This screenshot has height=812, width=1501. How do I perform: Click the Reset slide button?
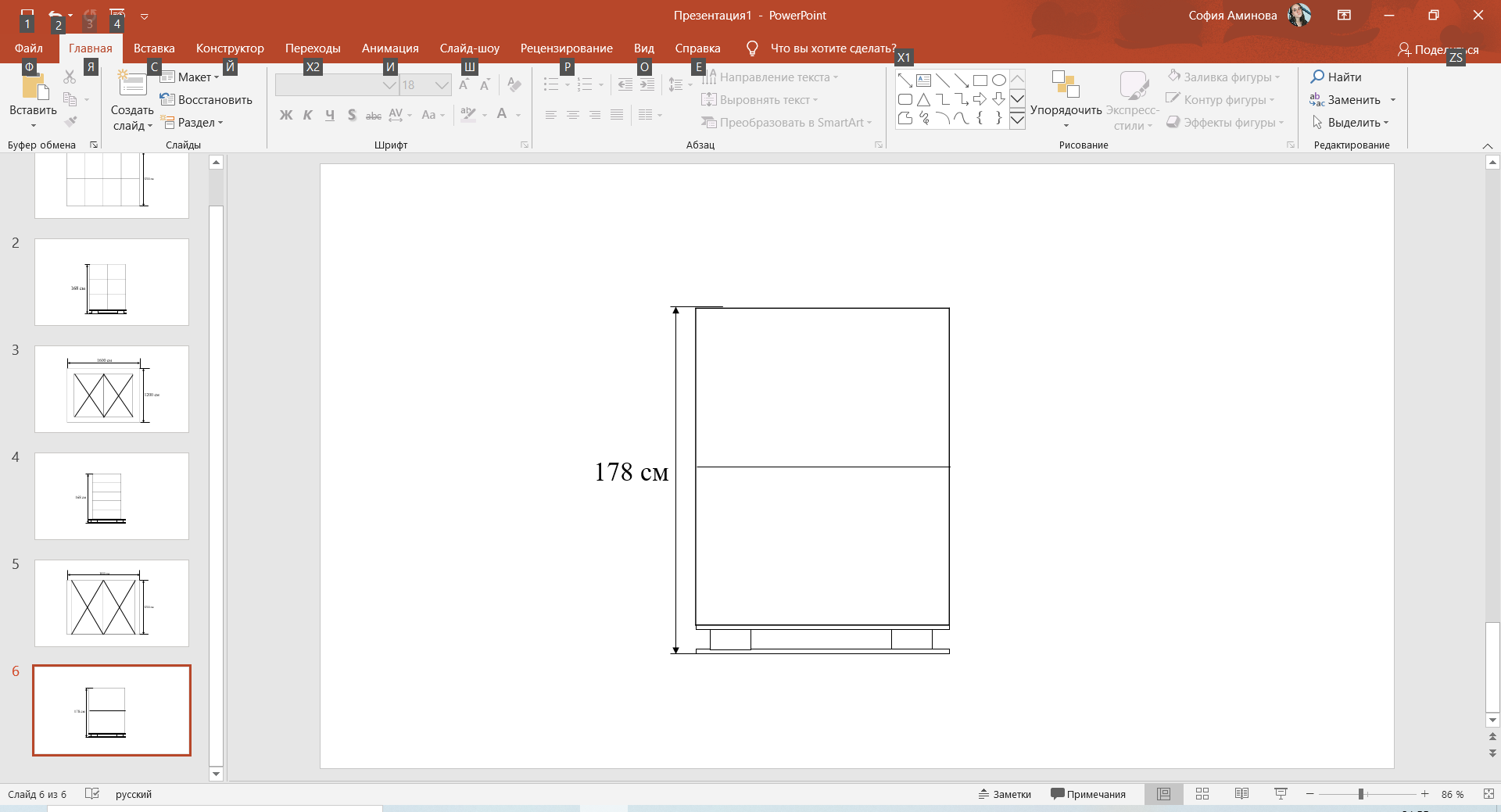pos(206,99)
